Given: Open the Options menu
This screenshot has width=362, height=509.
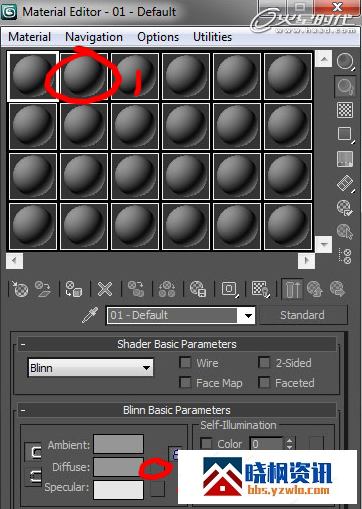Looking at the screenshot, I should [158, 37].
